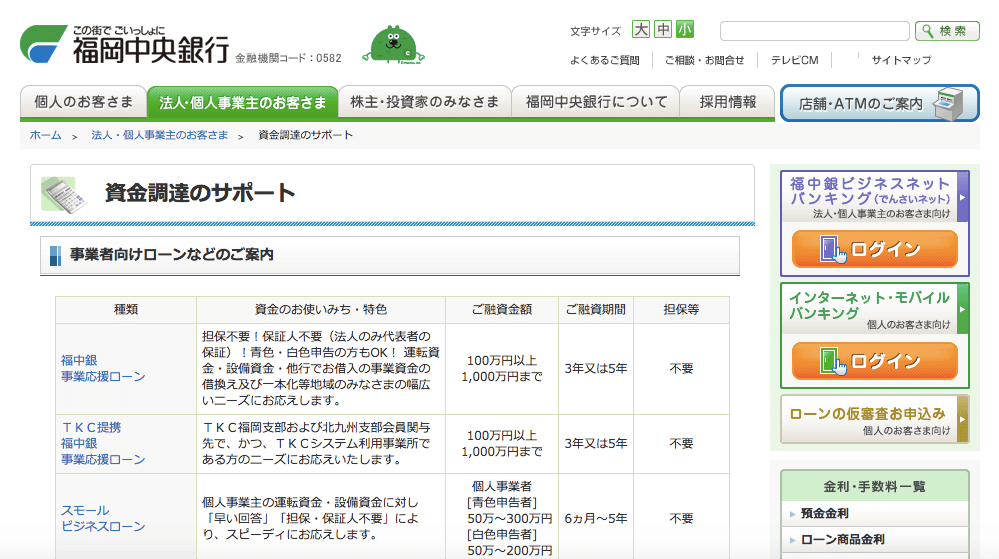The image size is (999, 559).
Task: Click ご融資金額 column header
Action: click(x=501, y=309)
